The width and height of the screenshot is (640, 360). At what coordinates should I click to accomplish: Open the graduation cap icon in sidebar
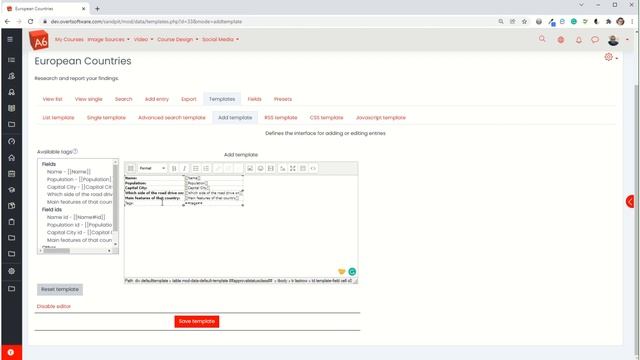click(x=11, y=190)
